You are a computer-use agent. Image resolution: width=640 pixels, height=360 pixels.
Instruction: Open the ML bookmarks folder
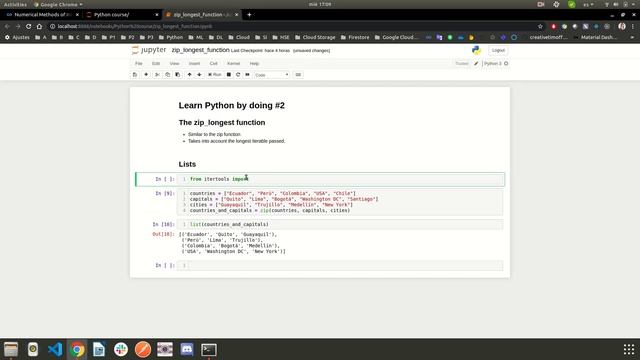pyautogui.click(x=196, y=37)
